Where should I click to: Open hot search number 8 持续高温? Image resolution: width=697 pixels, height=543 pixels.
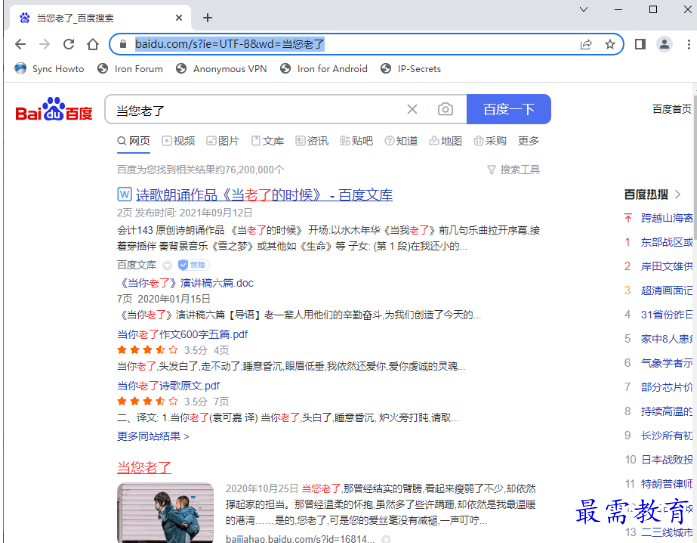click(666, 411)
